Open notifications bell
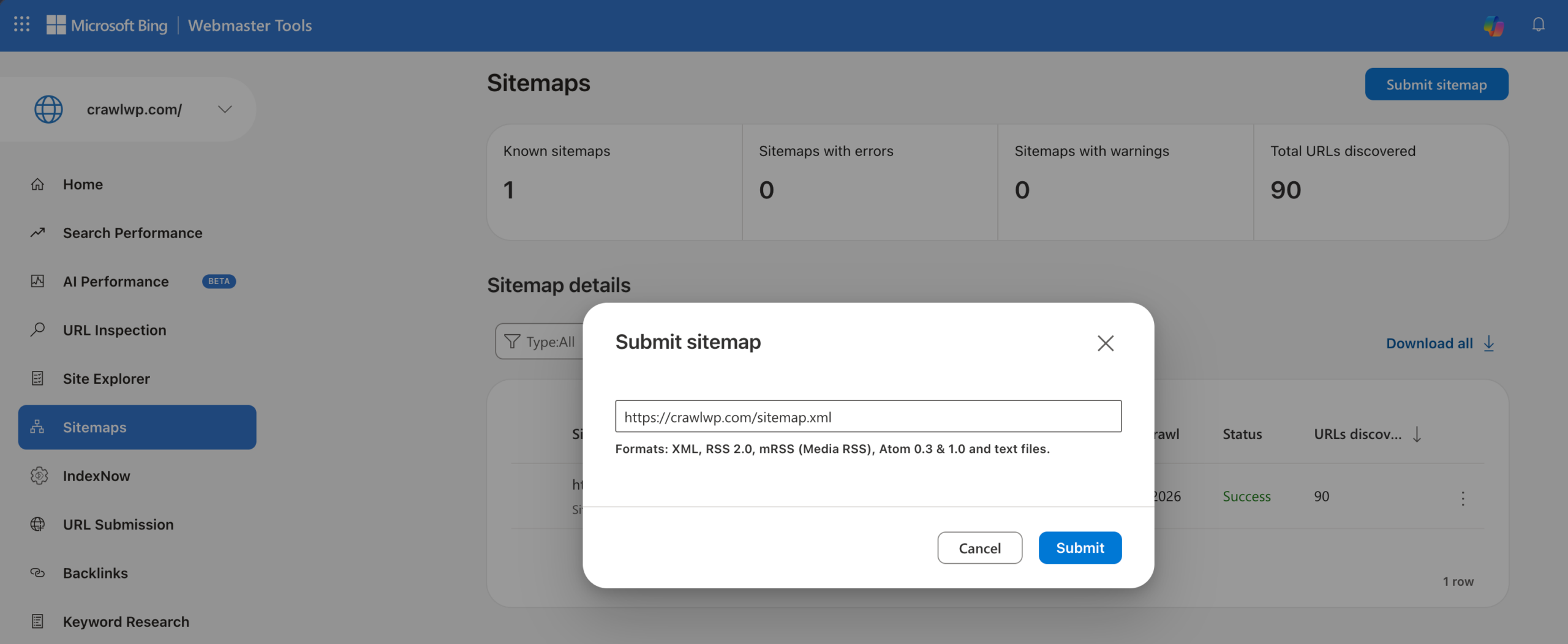The height and width of the screenshot is (644, 1568). point(1539,24)
